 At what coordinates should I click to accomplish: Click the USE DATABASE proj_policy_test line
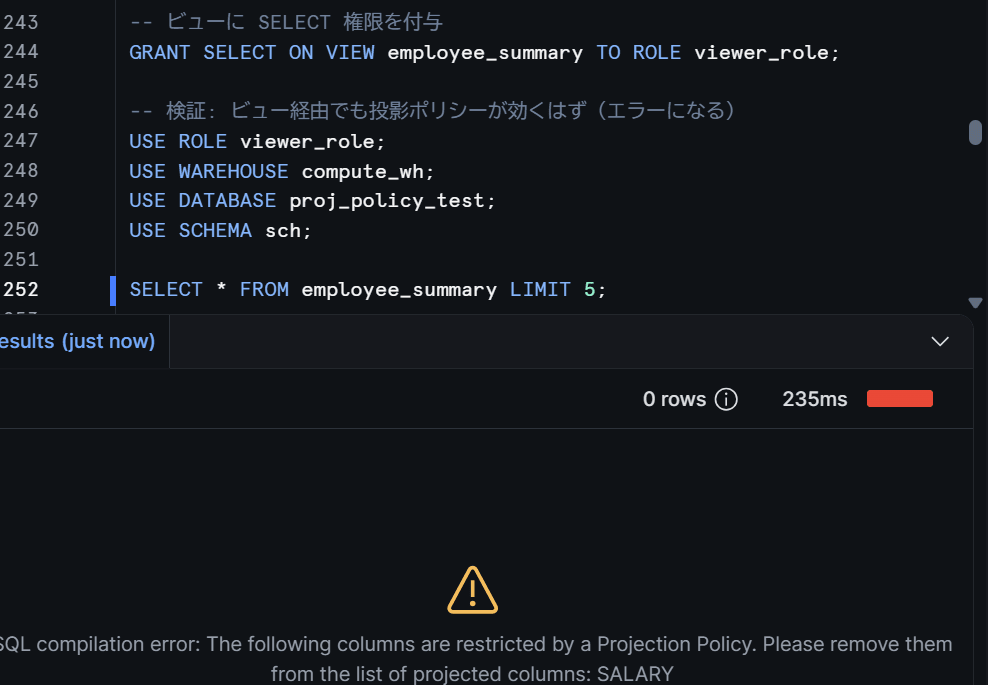point(312,200)
